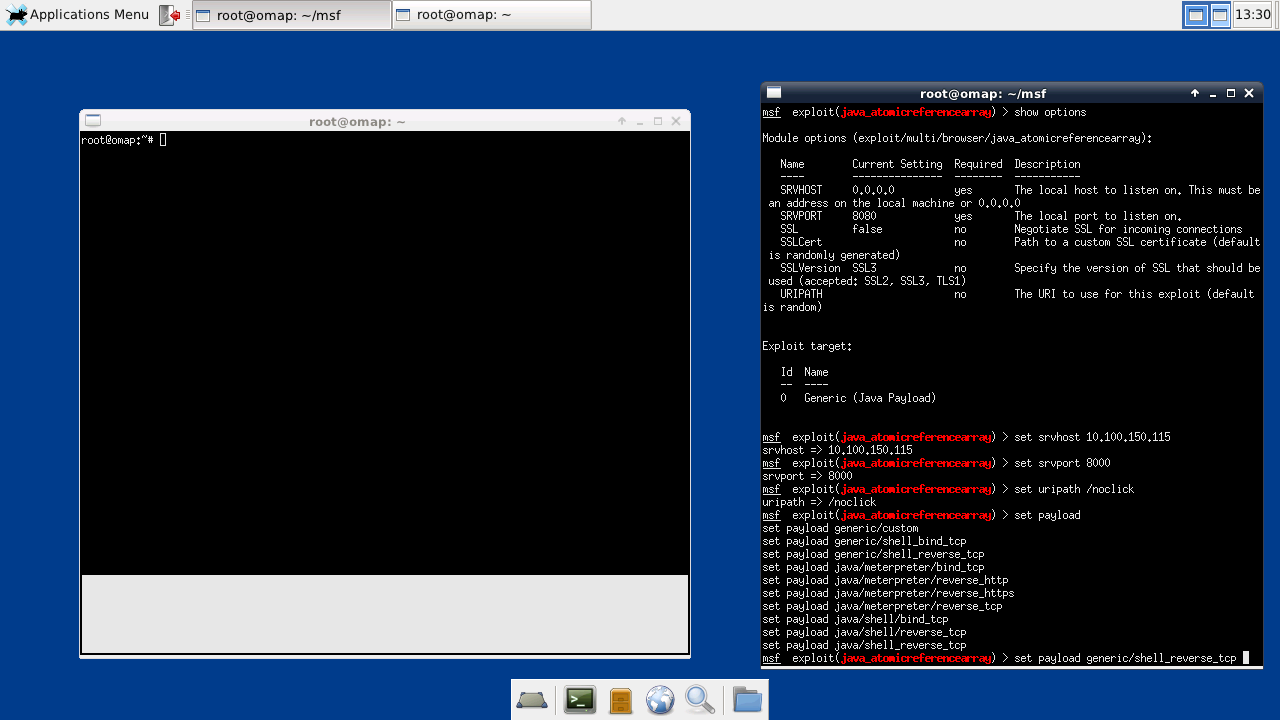Image resolution: width=1280 pixels, height=720 pixels.
Task: Click 'set uripath /noclick' command
Action: pos(1074,489)
